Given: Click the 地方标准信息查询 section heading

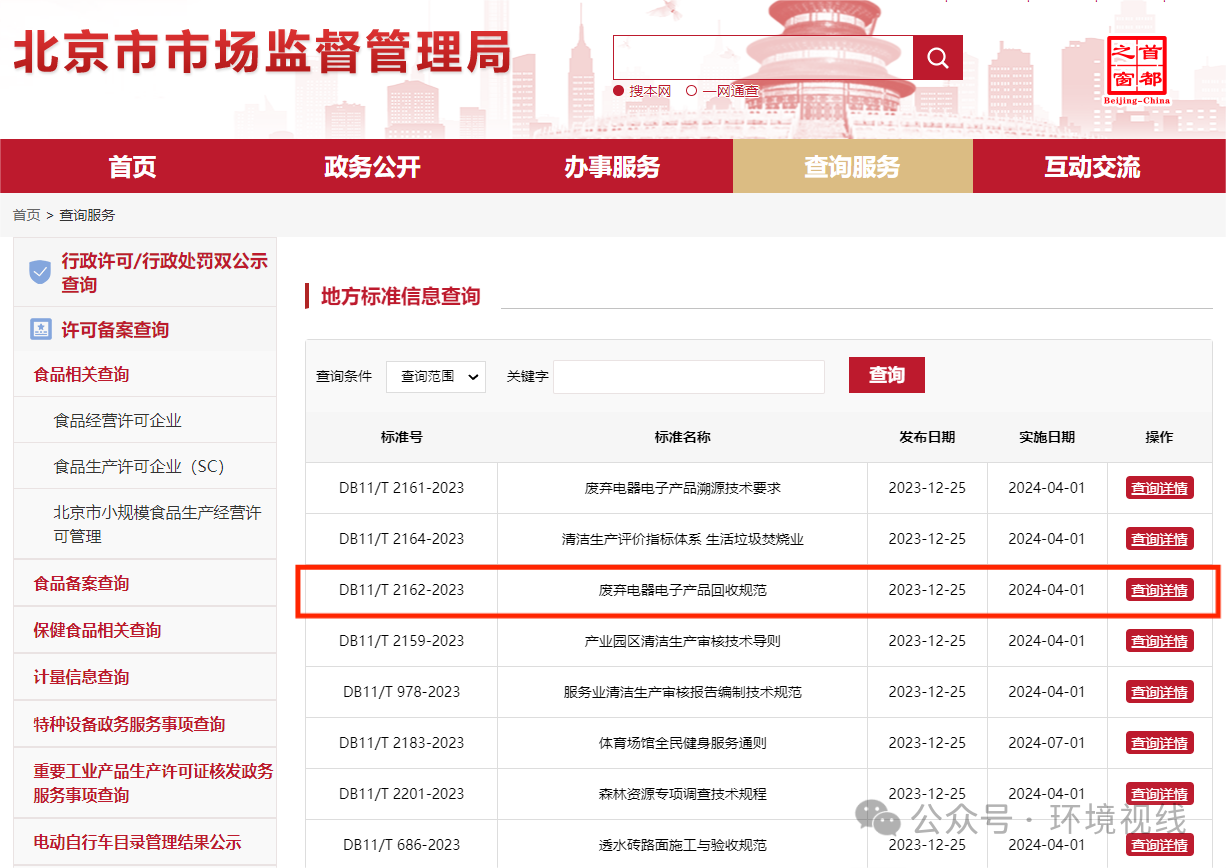Looking at the screenshot, I should tap(400, 296).
